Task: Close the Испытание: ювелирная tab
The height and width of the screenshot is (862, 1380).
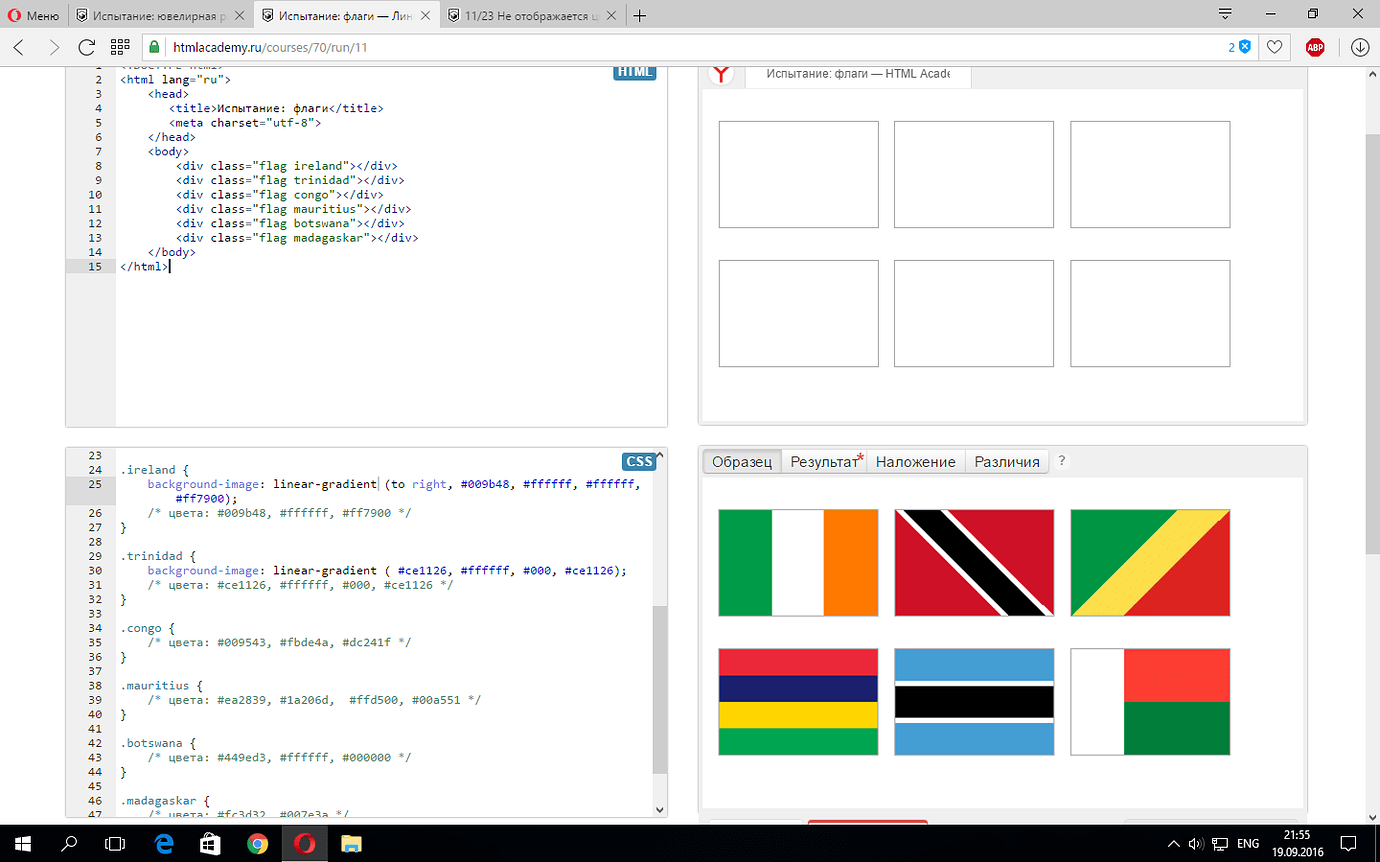Action: pyautogui.click(x=237, y=15)
